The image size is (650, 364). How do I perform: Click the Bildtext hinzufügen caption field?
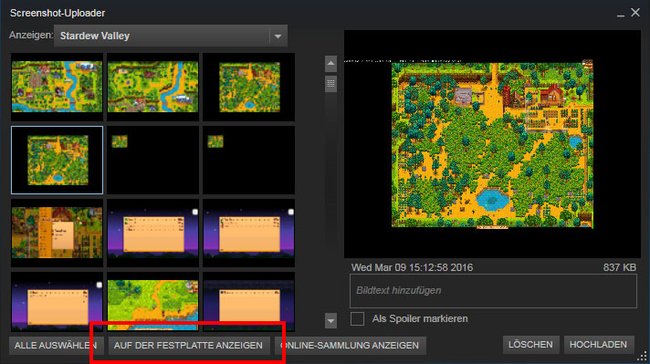click(x=493, y=291)
